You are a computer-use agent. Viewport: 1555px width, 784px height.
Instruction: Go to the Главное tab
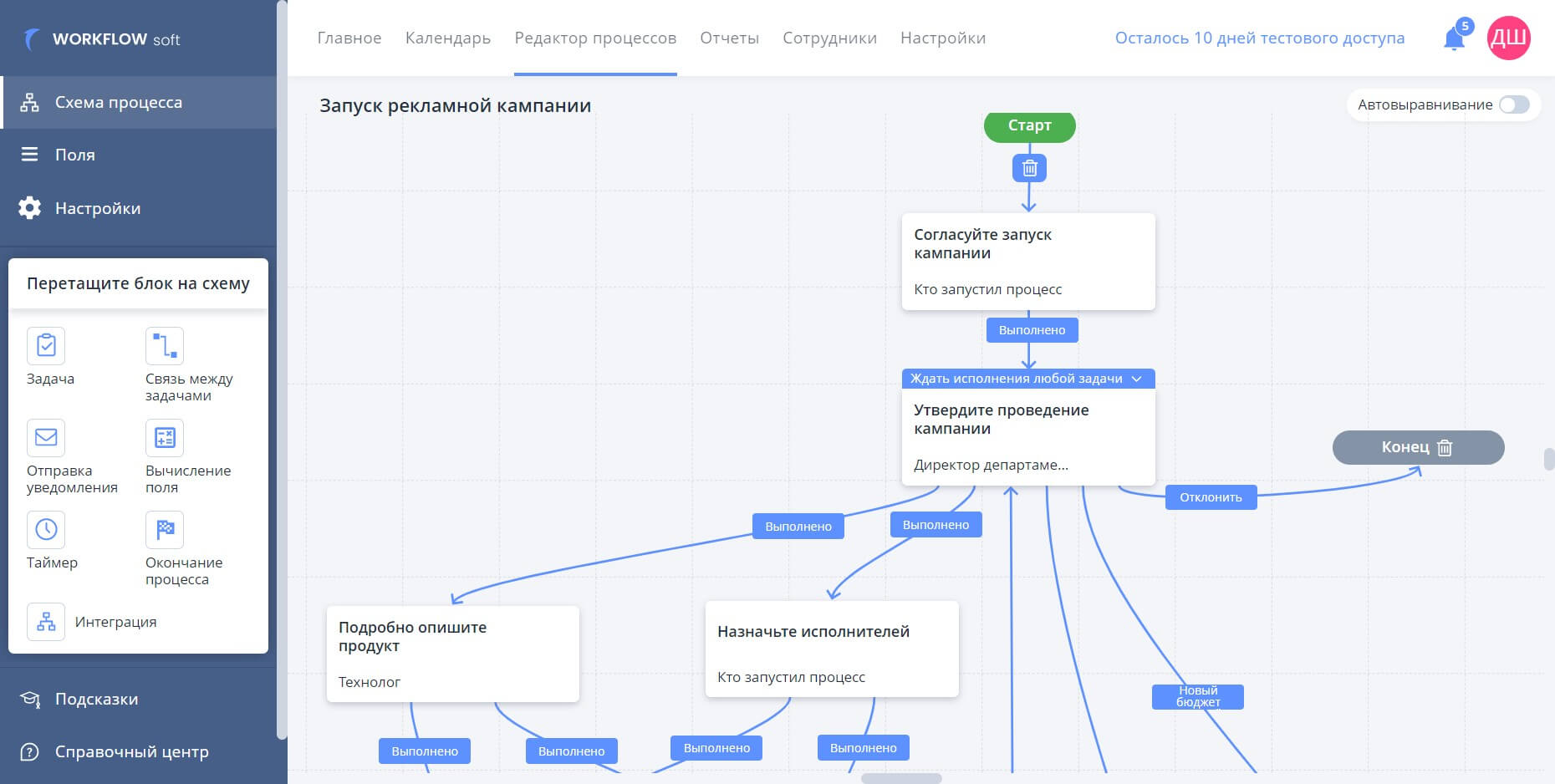coord(349,38)
